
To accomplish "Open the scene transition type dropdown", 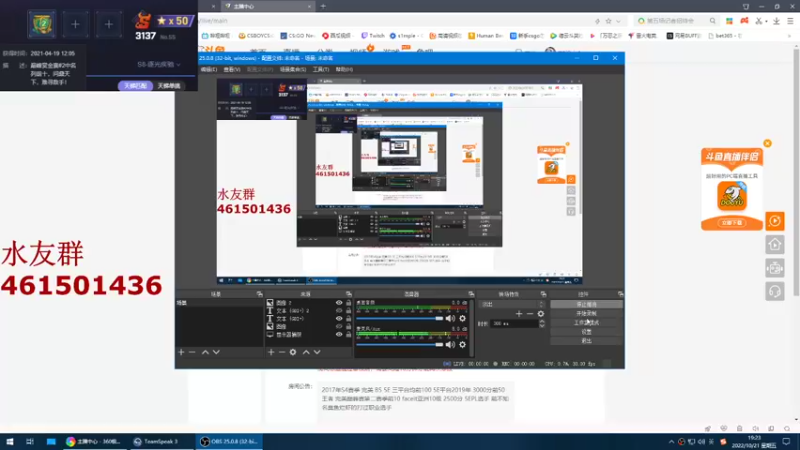I will tap(512, 304).
